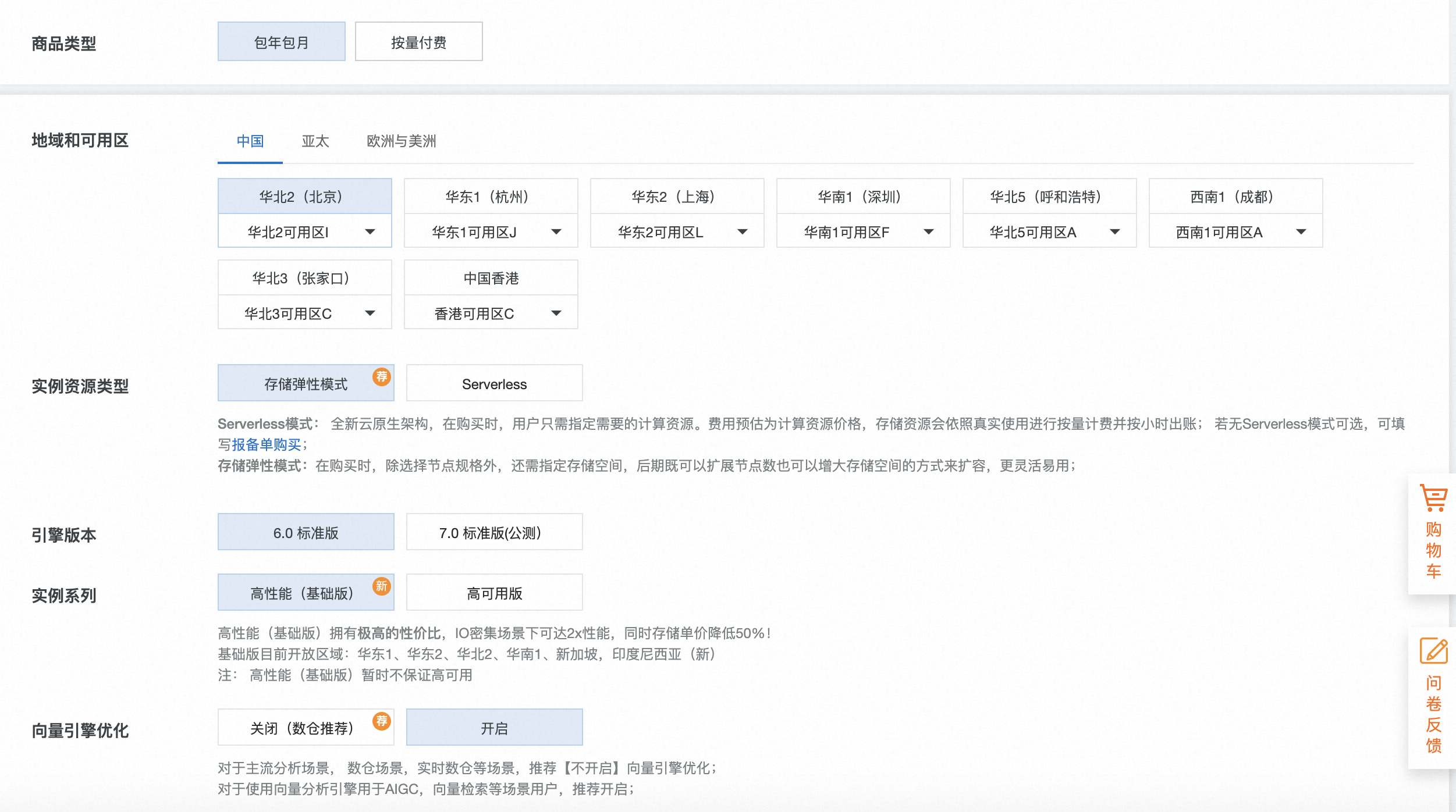Select the 华南1（深圳）region
1456x812 pixels.
click(x=863, y=197)
